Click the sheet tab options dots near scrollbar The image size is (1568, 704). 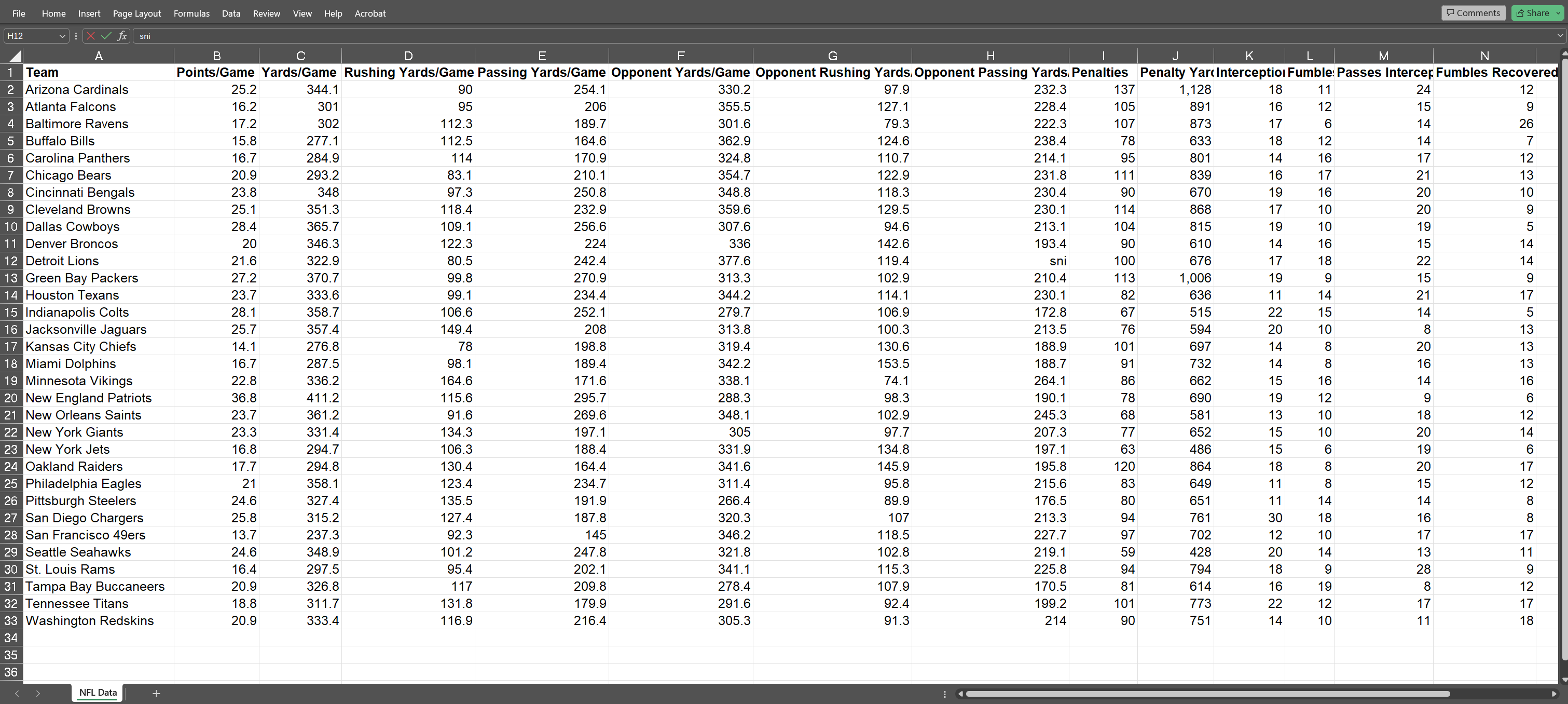[x=944, y=693]
